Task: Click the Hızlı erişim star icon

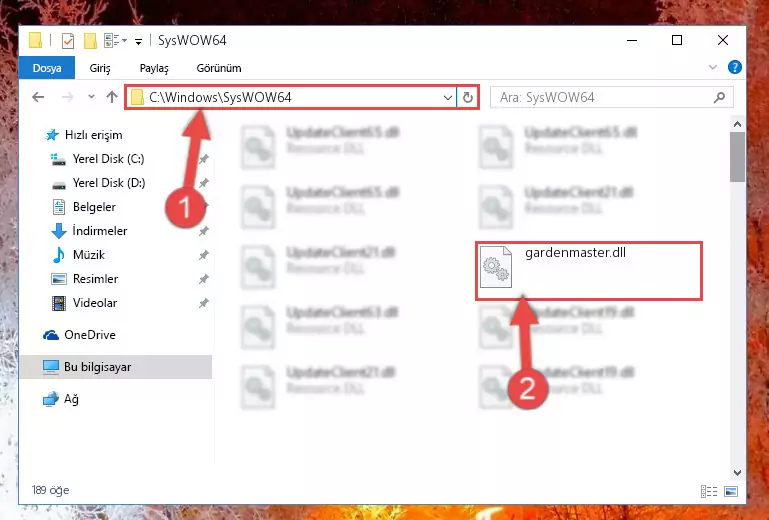Action: point(52,135)
